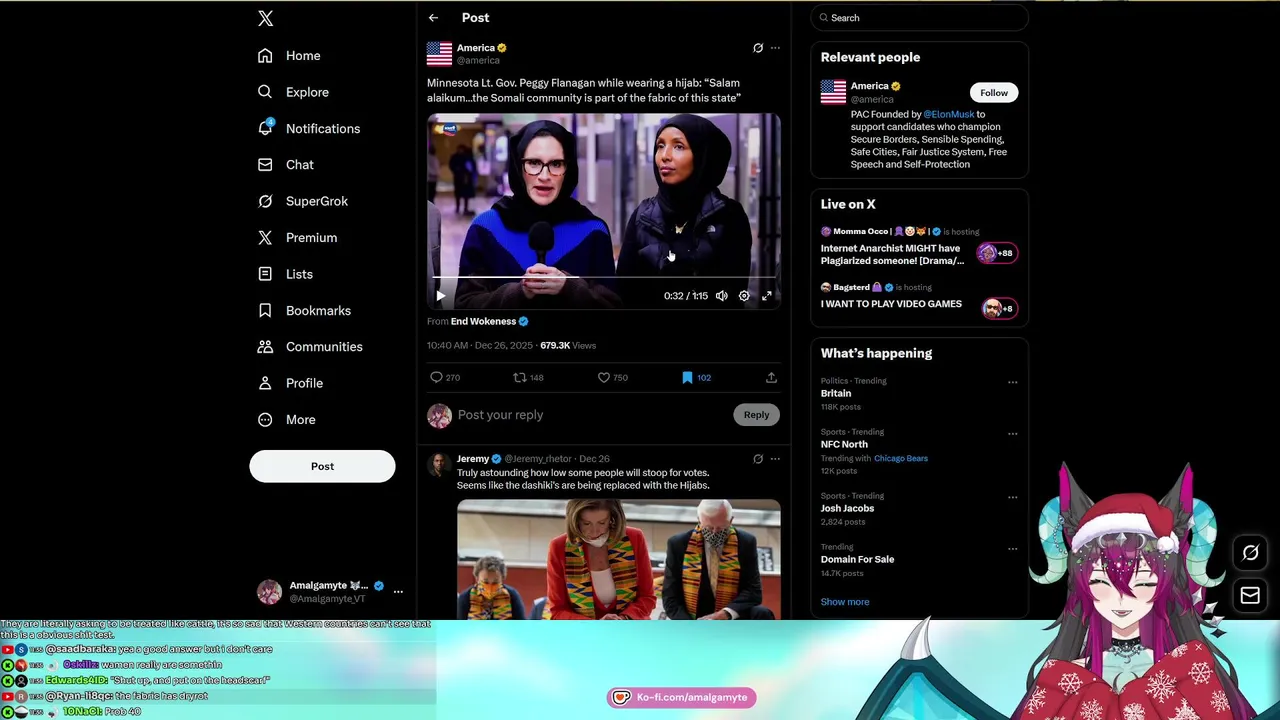
Task: Click the America account name on the post
Action: click(475, 48)
